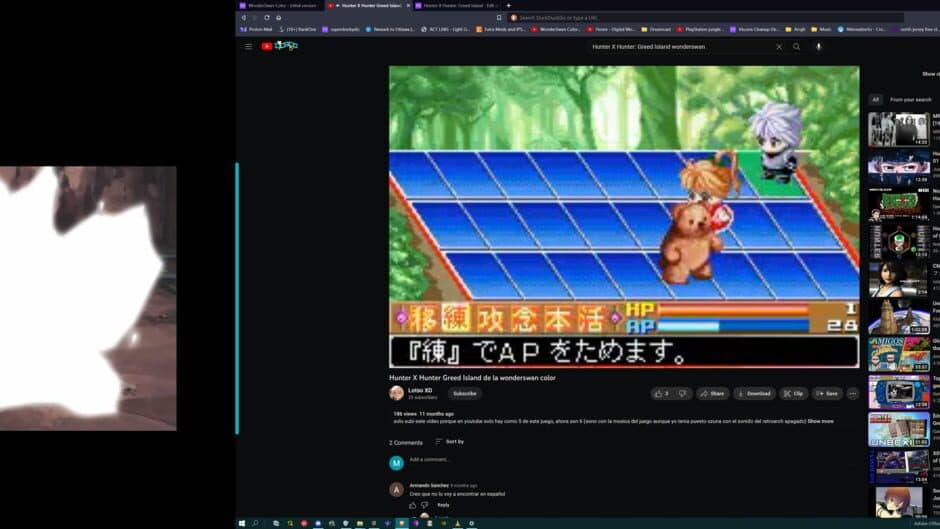Select the All filter chip
This screenshot has height=529, width=940.
click(x=875, y=100)
